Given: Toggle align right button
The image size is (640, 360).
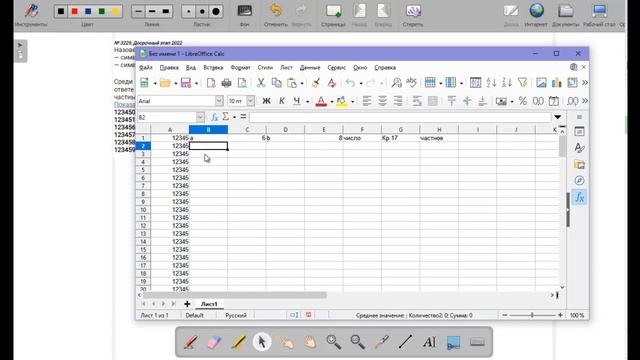Looking at the screenshot, I should (398, 101).
